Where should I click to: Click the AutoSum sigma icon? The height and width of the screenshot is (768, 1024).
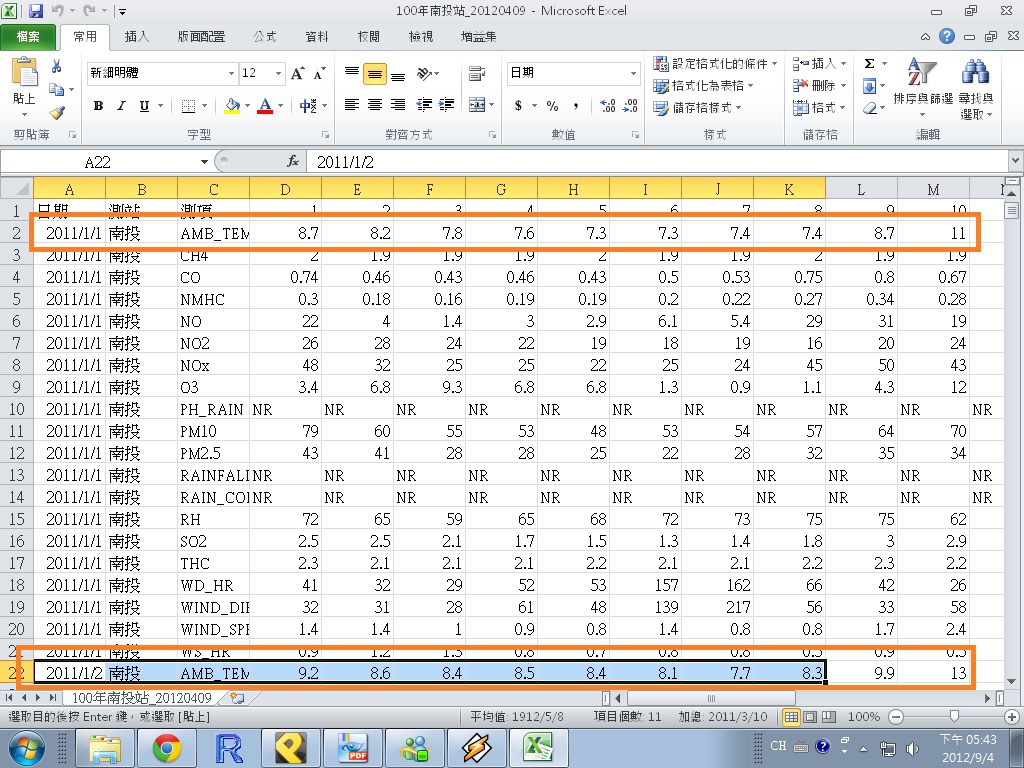869,64
